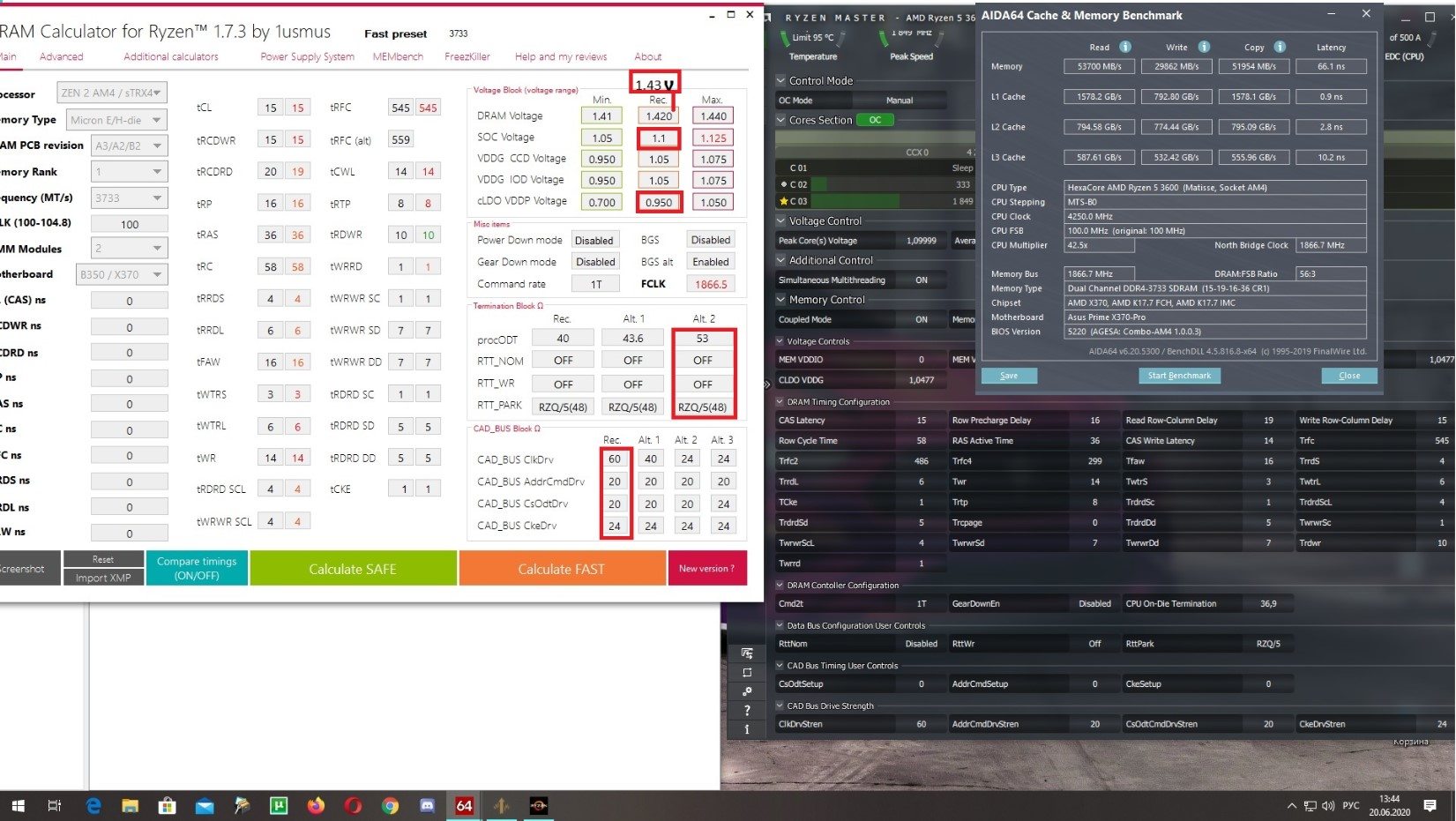The height and width of the screenshot is (821, 1456).
Task: Switch to the MEMbench tab
Action: click(x=398, y=56)
